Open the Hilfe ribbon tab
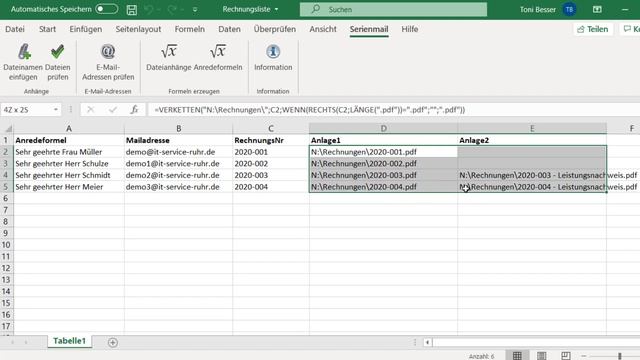 pyautogui.click(x=409, y=29)
